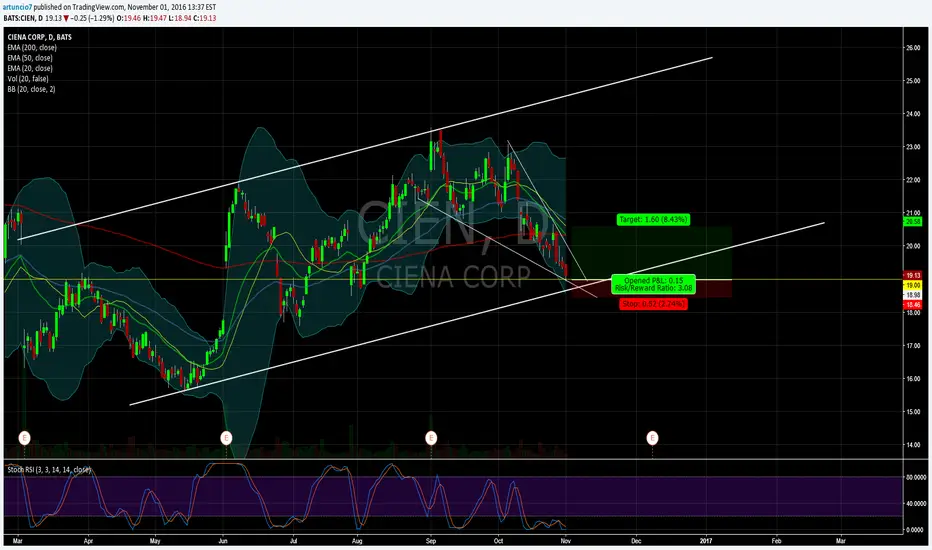
Task: Click the 40.0000 Stoch RSI axis label
Action: [x=915, y=504]
